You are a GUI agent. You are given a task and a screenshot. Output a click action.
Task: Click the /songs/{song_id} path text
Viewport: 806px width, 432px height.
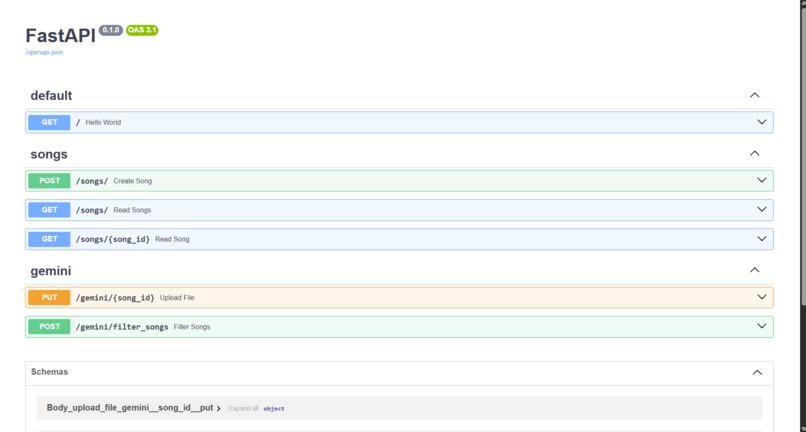coord(113,239)
